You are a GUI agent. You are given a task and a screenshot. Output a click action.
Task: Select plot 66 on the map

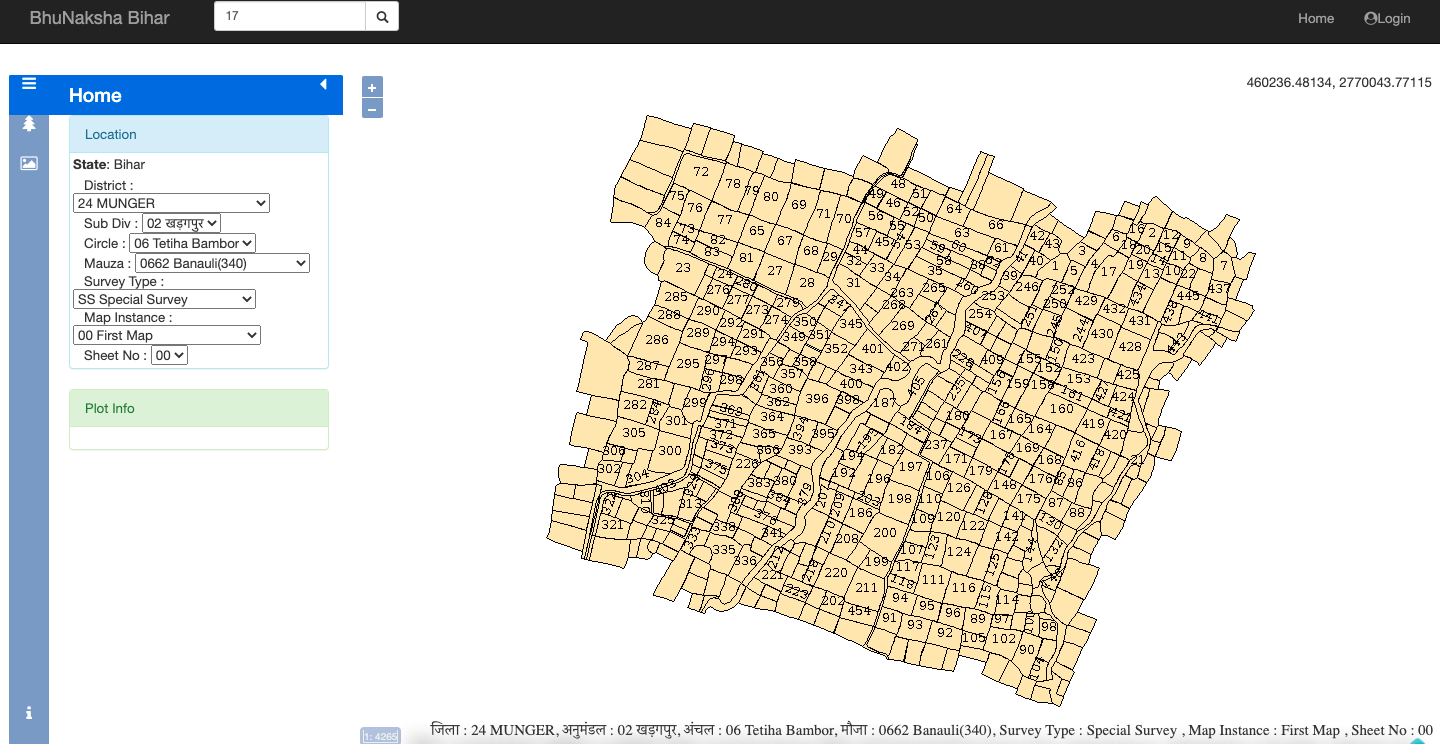995,225
